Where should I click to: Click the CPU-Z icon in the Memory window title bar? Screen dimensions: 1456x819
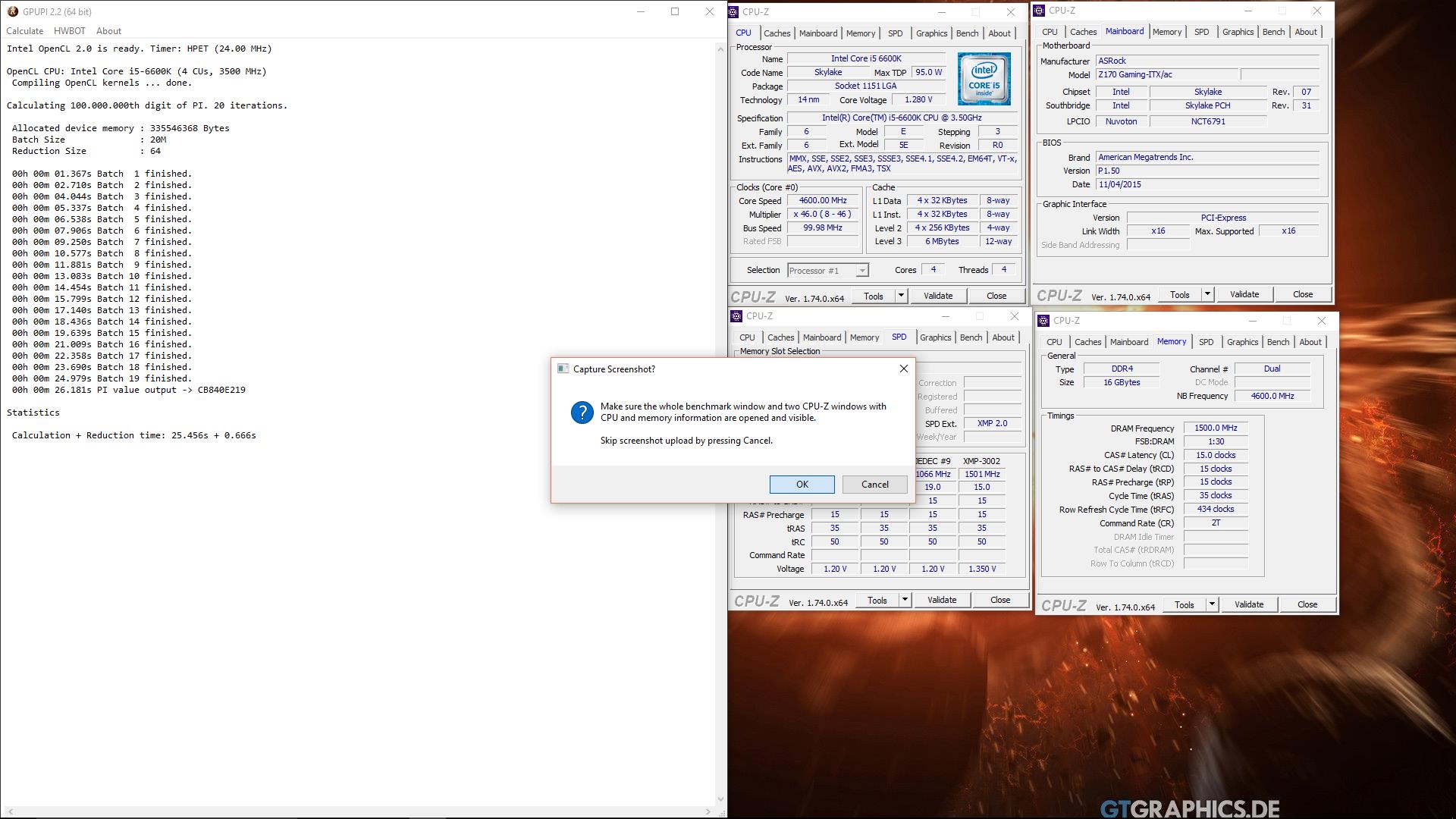[x=1043, y=321]
